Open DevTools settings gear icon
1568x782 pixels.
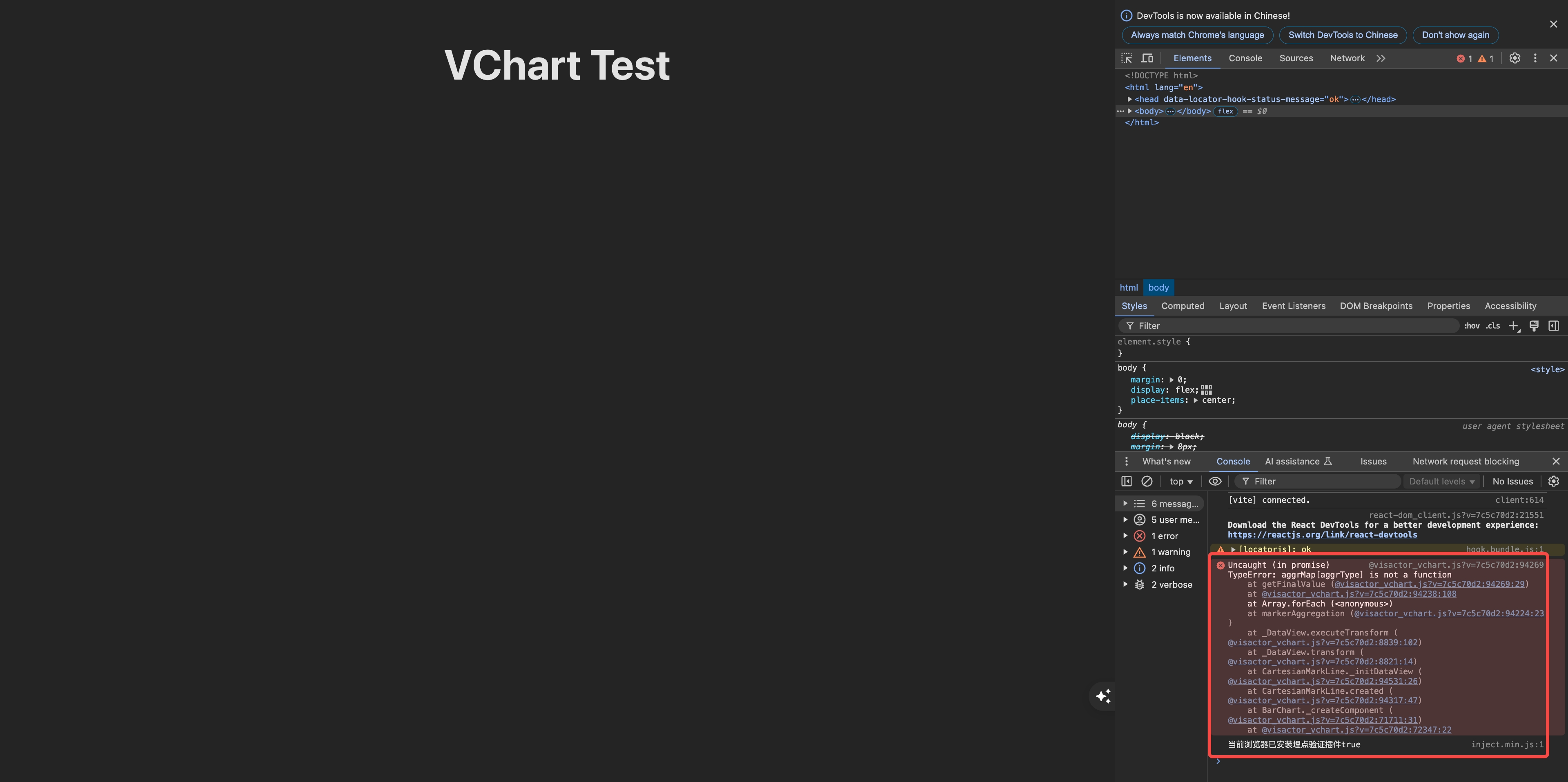coord(1515,58)
